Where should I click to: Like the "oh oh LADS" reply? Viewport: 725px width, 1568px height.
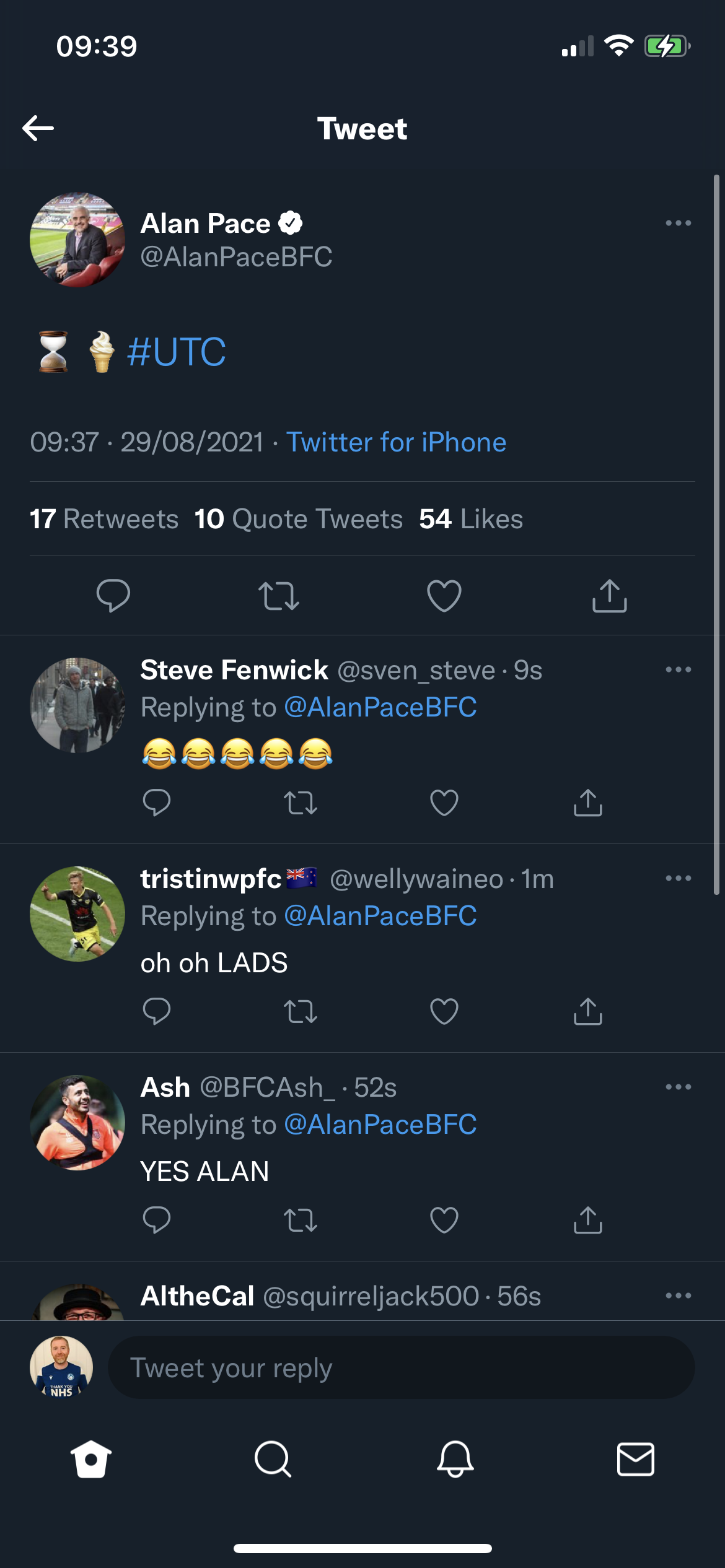point(444,1012)
